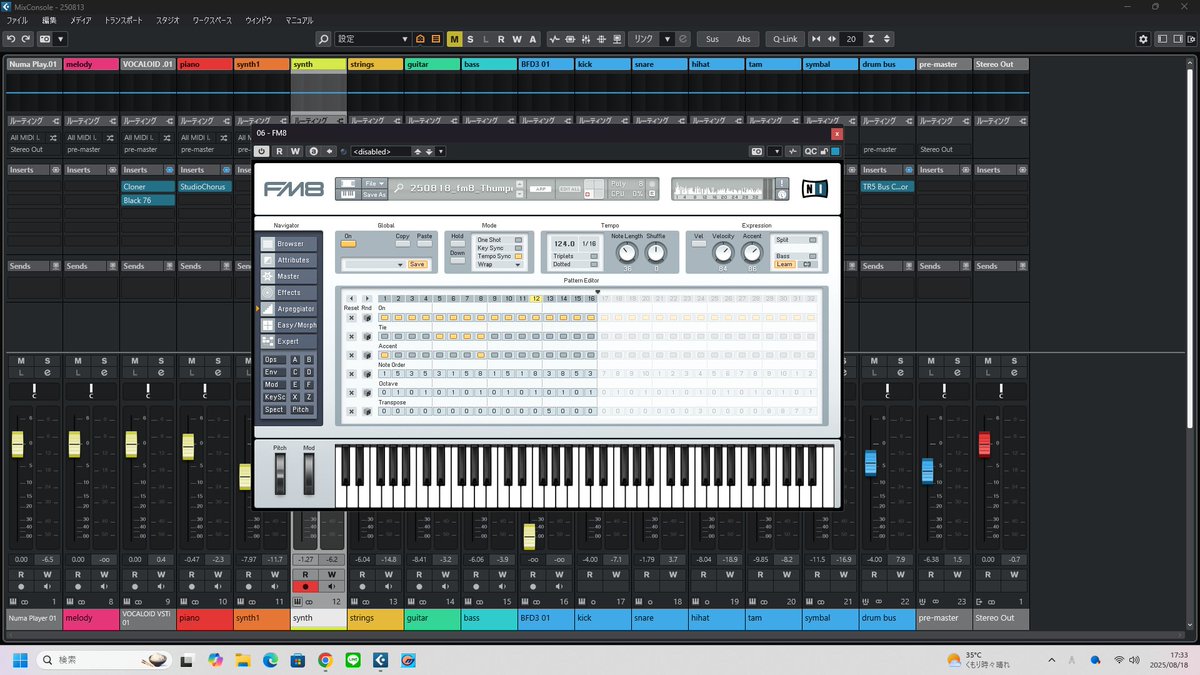The height and width of the screenshot is (675, 1200).
Task: Open the FM8 Effects panel
Action: [290, 292]
